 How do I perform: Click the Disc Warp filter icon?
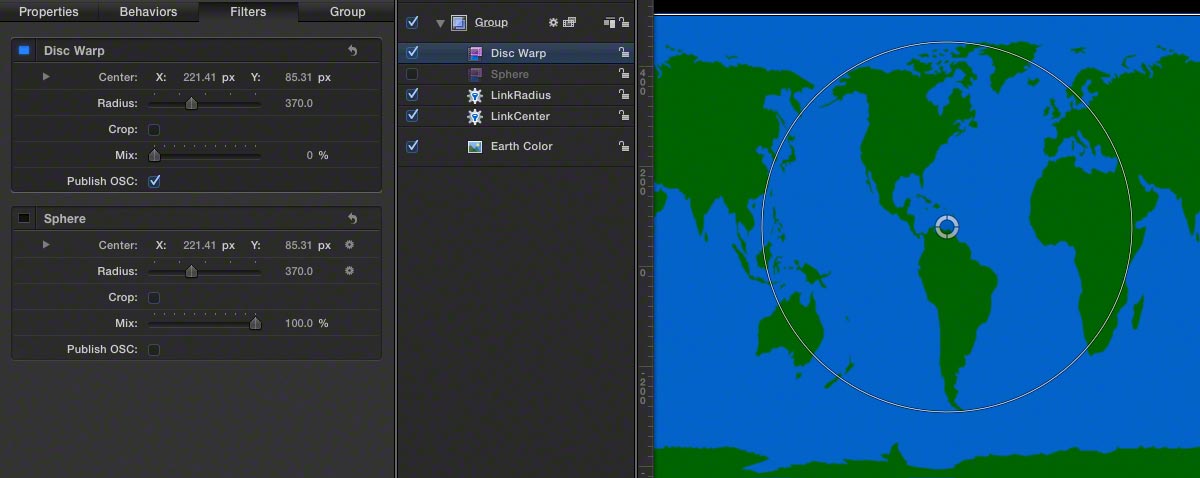coord(475,53)
